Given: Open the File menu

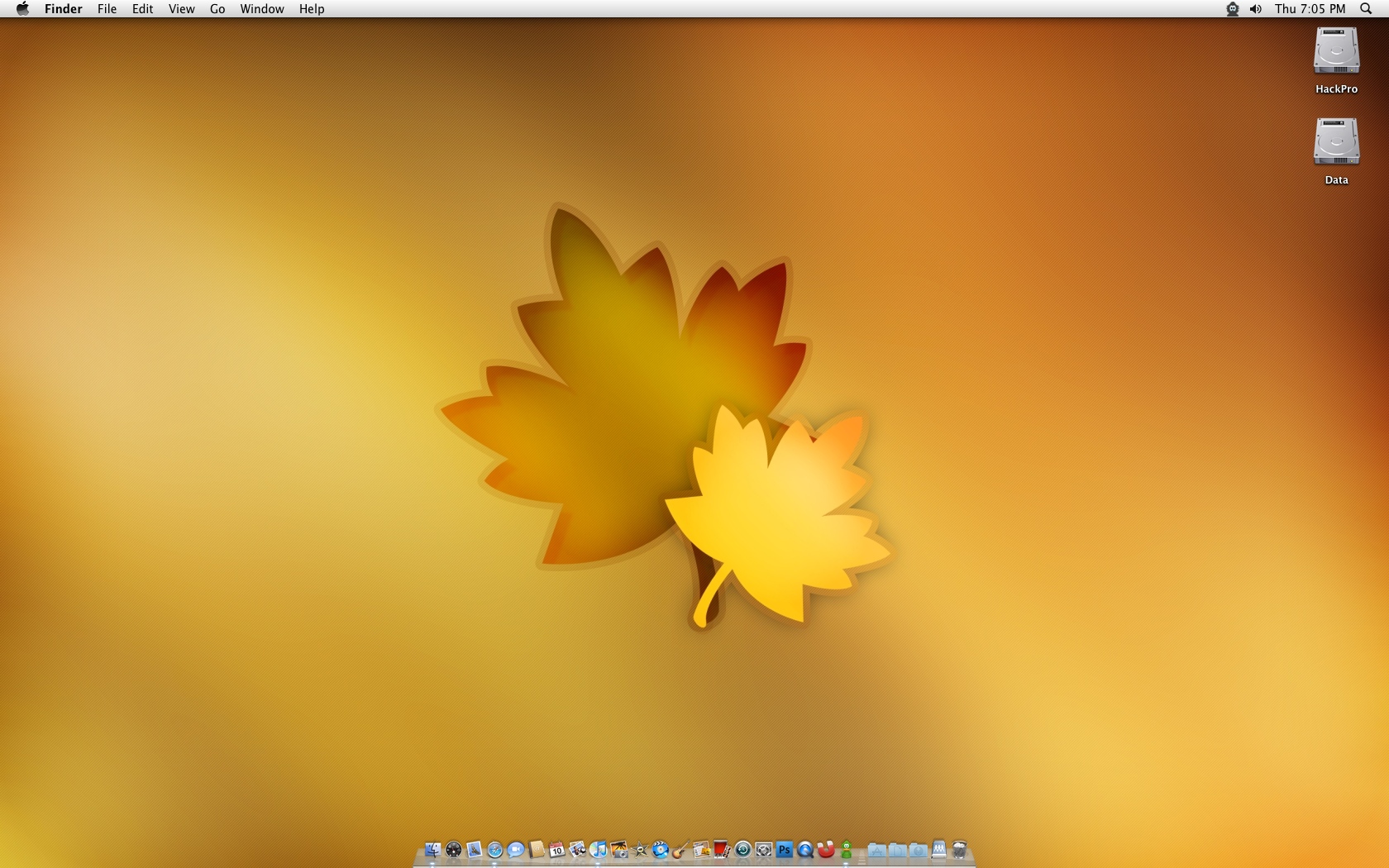Looking at the screenshot, I should (107, 9).
